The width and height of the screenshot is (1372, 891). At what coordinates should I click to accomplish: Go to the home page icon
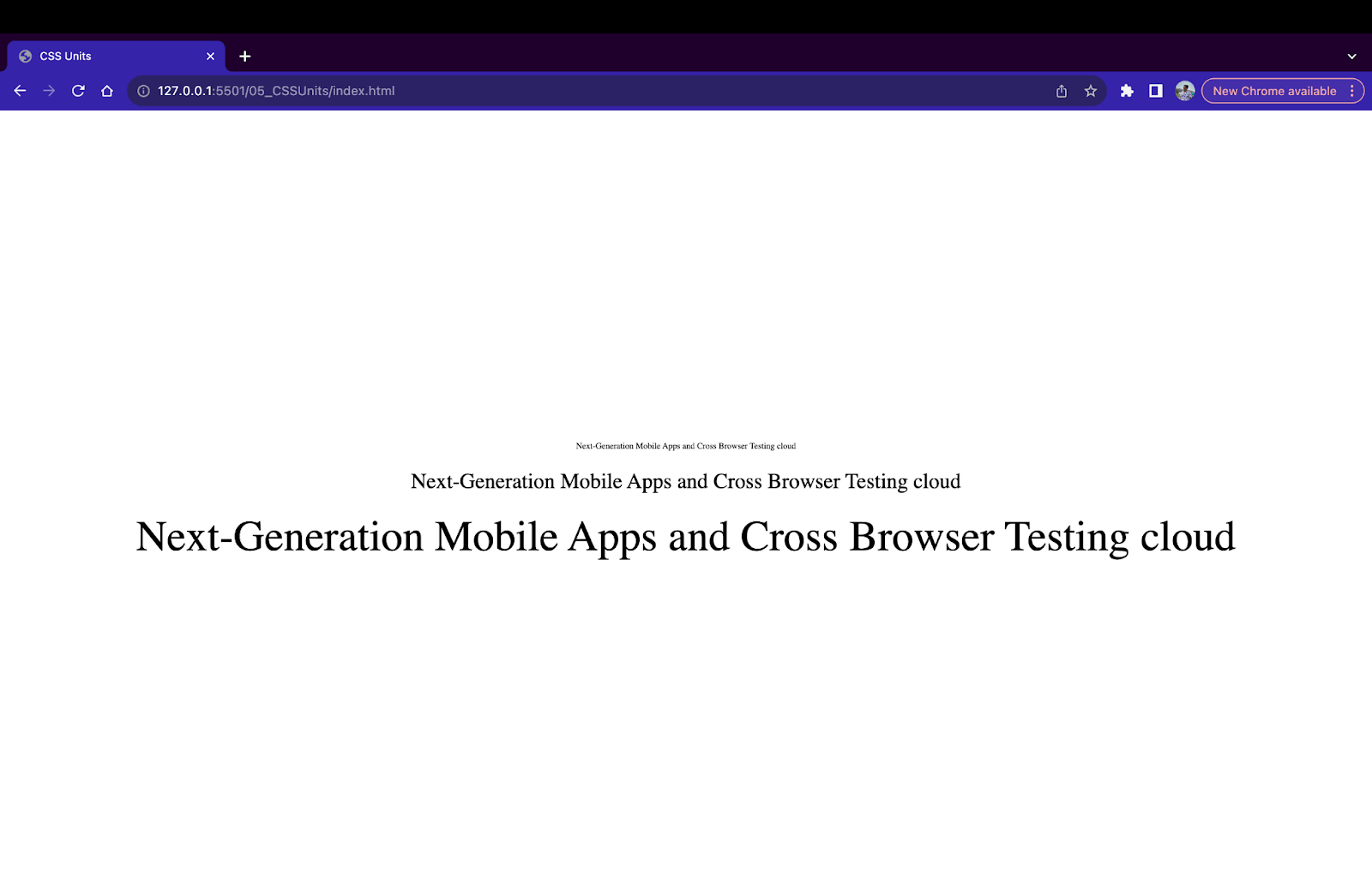107,91
